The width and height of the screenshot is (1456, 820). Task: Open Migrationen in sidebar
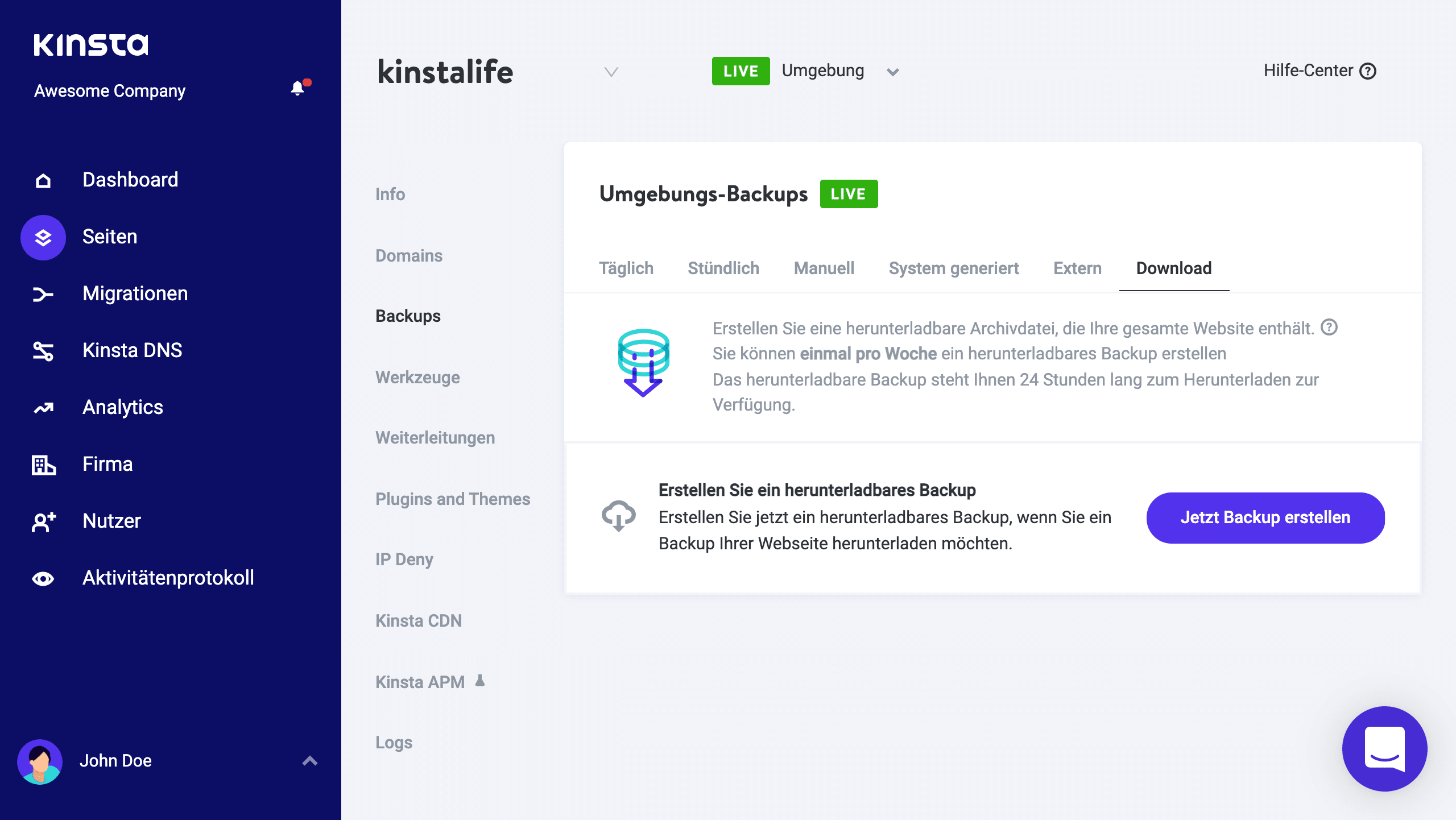(135, 293)
